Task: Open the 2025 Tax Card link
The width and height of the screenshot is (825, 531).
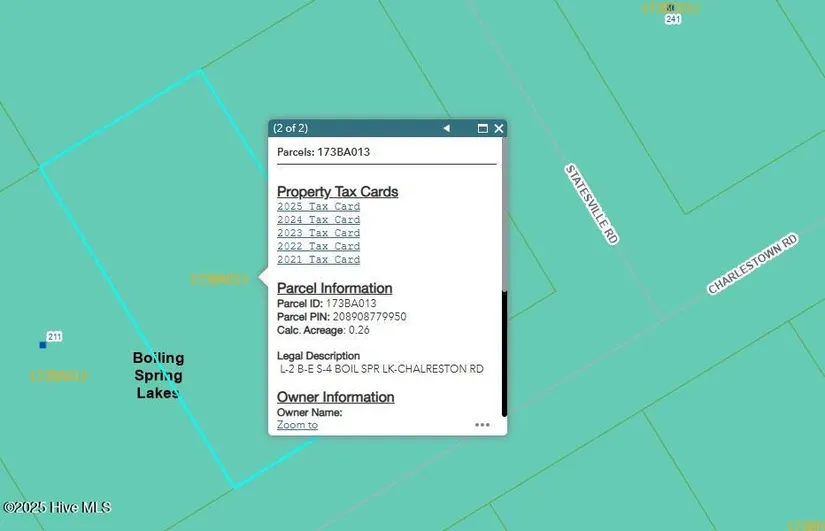Action: 318,206
